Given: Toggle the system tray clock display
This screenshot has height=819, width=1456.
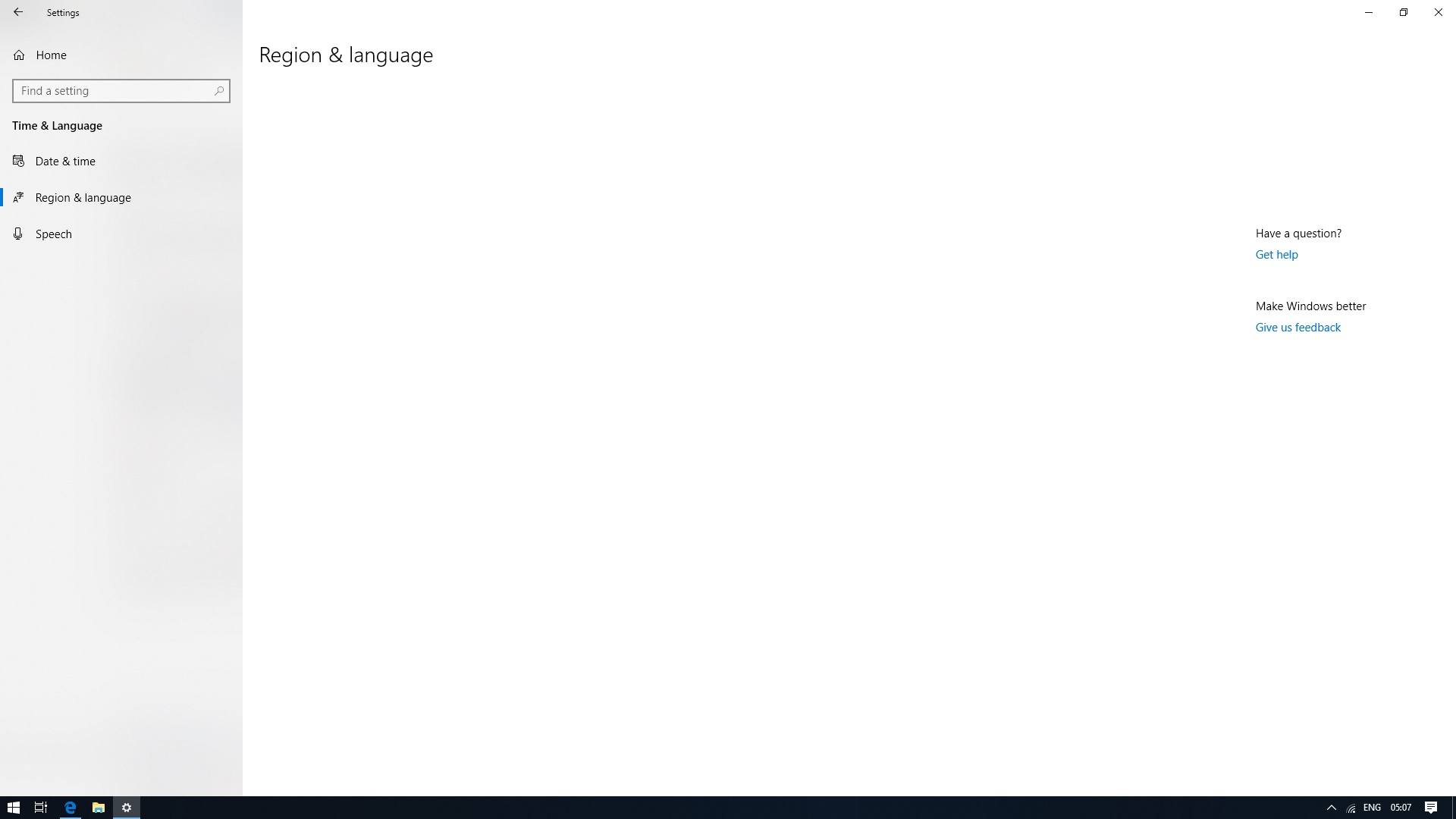Looking at the screenshot, I should point(1400,807).
